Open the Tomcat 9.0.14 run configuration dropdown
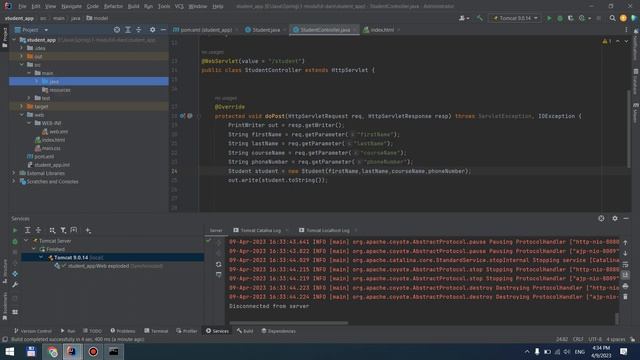Image resolution: width=640 pixels, height=360 pixels. click(515, 18)
